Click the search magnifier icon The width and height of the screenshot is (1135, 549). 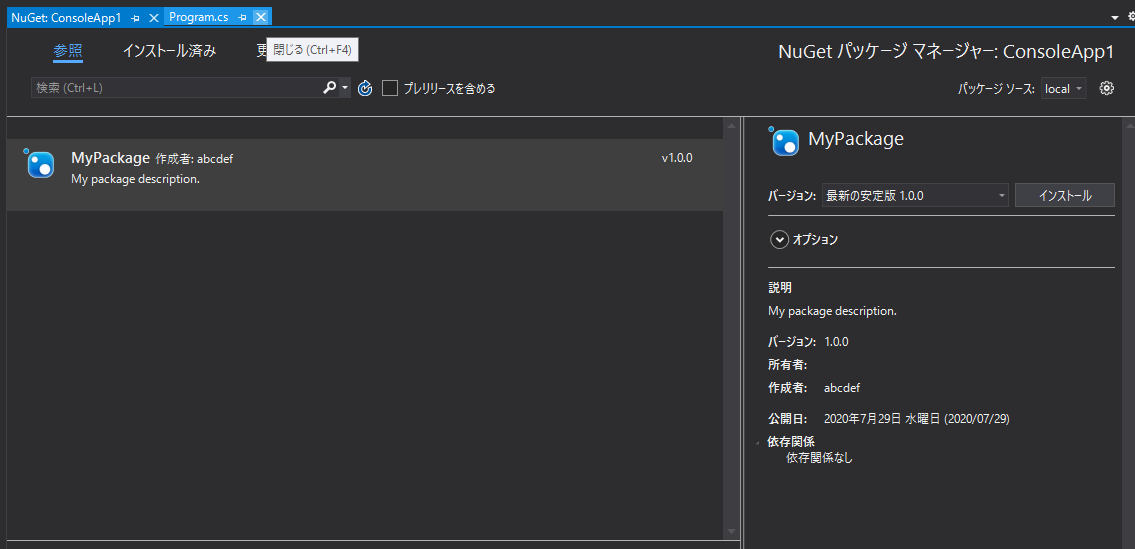coord(329,88)
